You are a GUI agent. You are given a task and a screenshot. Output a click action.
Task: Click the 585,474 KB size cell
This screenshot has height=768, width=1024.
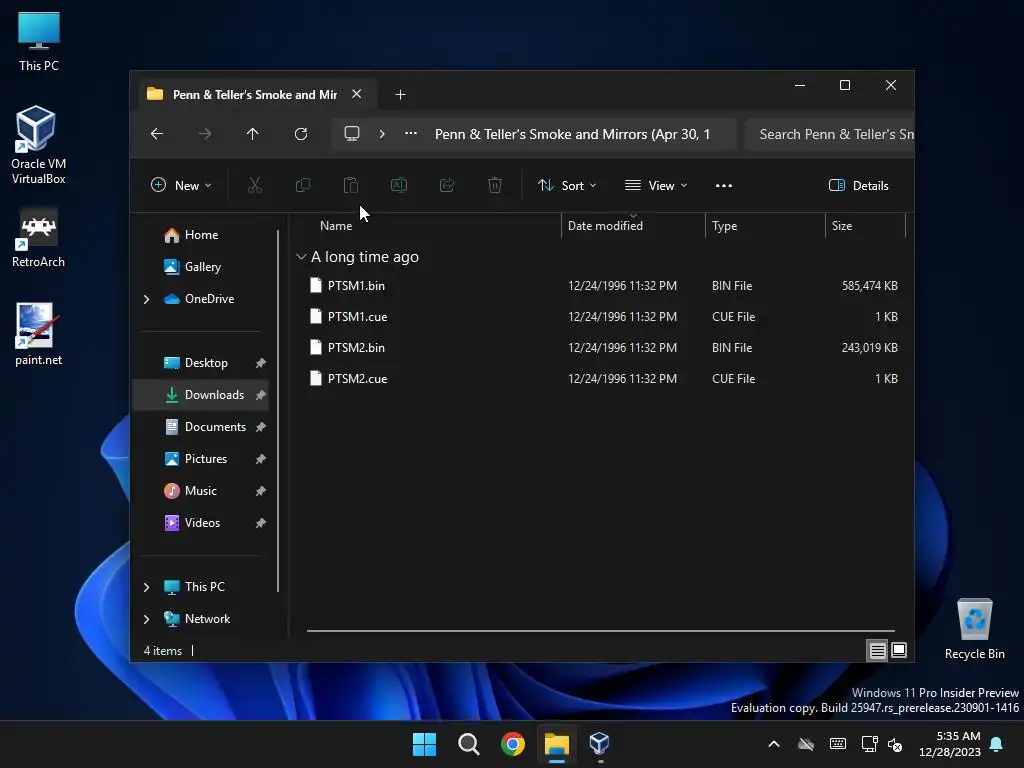click(x=869, y=286)
